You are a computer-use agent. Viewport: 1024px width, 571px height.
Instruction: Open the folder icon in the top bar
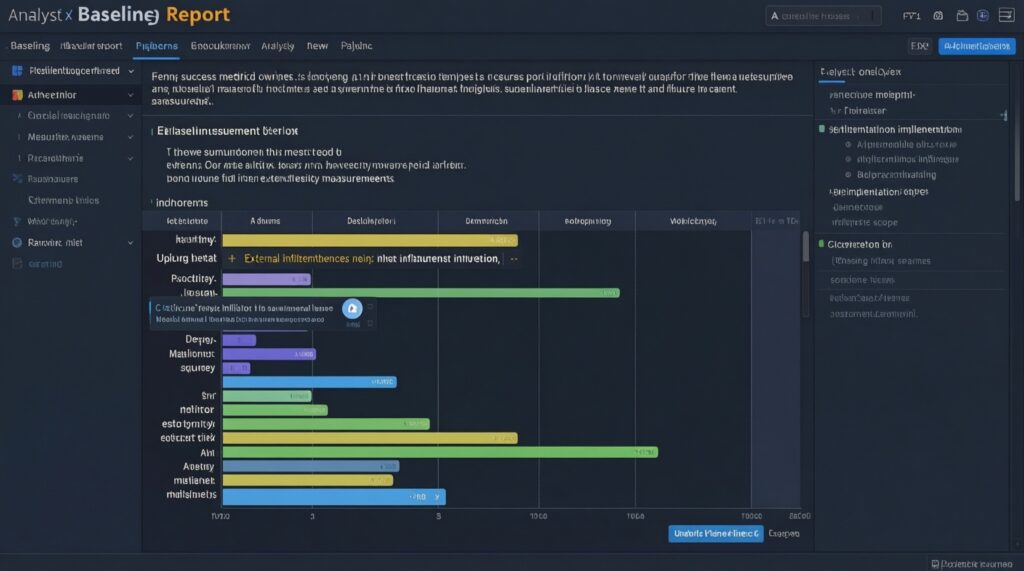click(962, 16)
